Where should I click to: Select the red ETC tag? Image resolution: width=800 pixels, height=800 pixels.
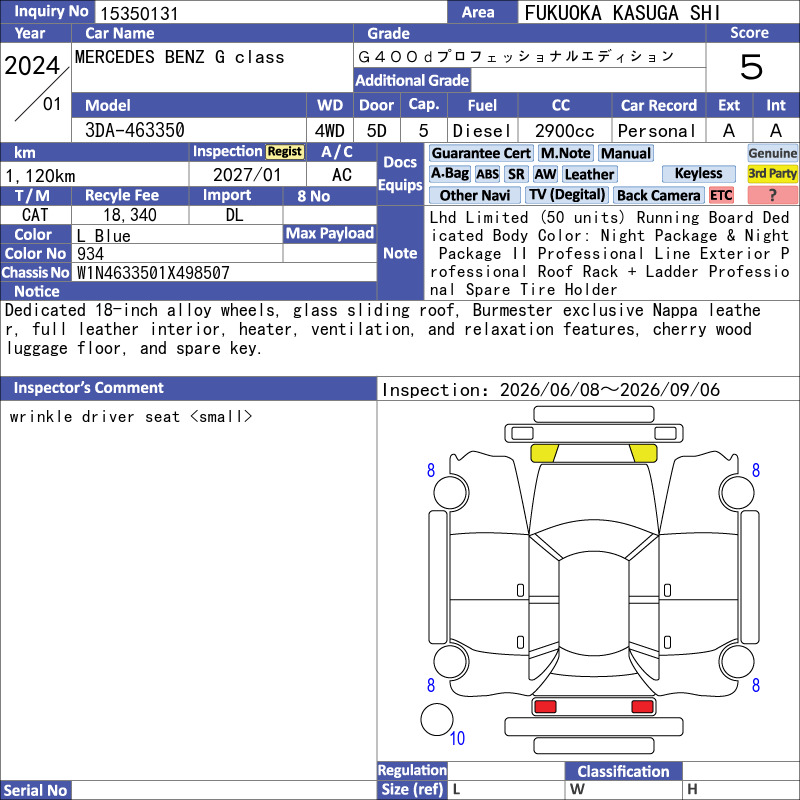click(721, 195)
